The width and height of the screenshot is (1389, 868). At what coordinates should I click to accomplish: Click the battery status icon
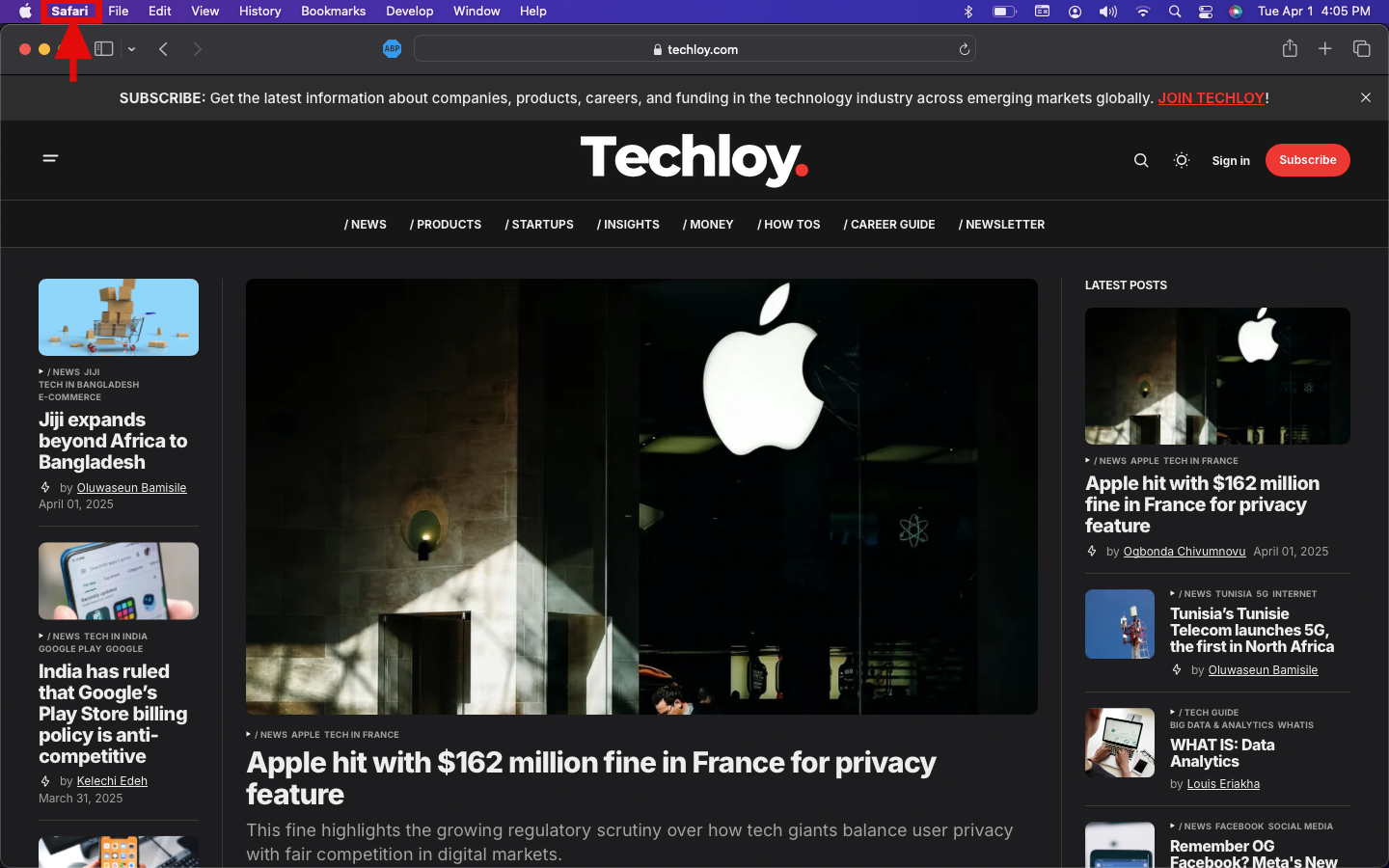(1005, 12)
